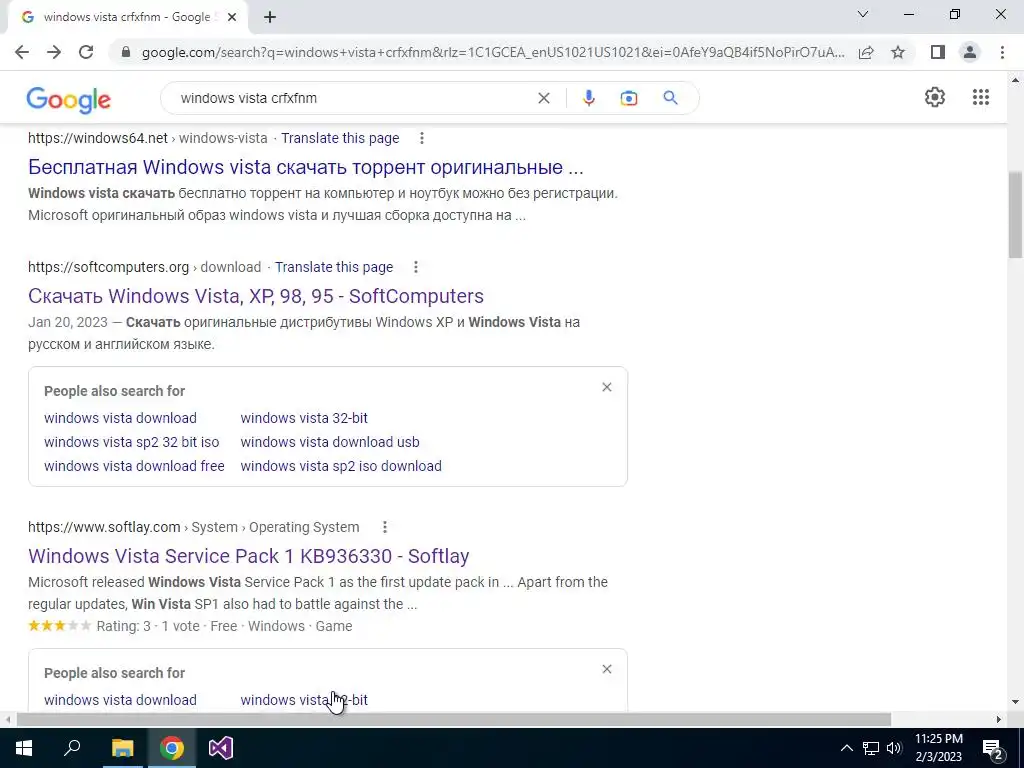Close the second 'People also search for' box
The width and height of the screenshot is (1024, 768).
(x=607, y=669)
